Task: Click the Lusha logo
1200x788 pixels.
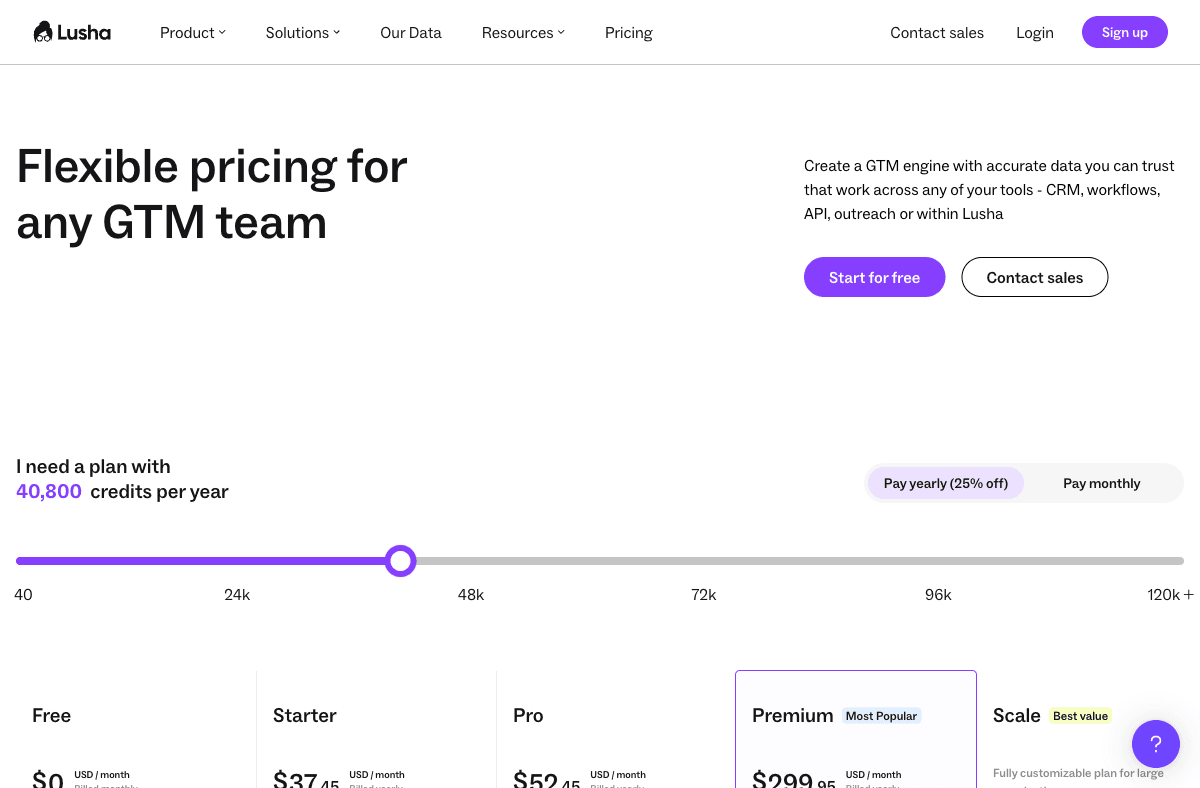Action: click(72, 31)
